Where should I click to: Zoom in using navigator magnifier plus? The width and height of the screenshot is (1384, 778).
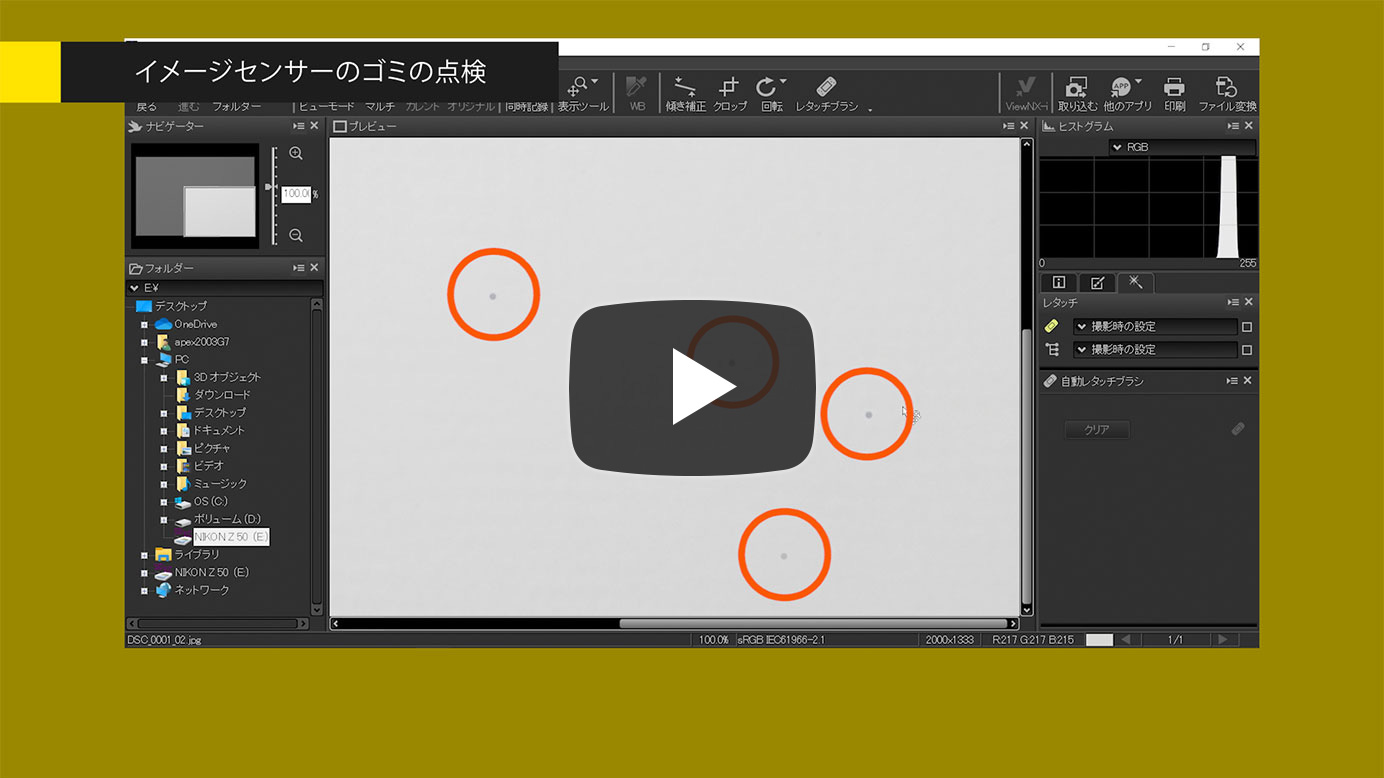point(296,154)
